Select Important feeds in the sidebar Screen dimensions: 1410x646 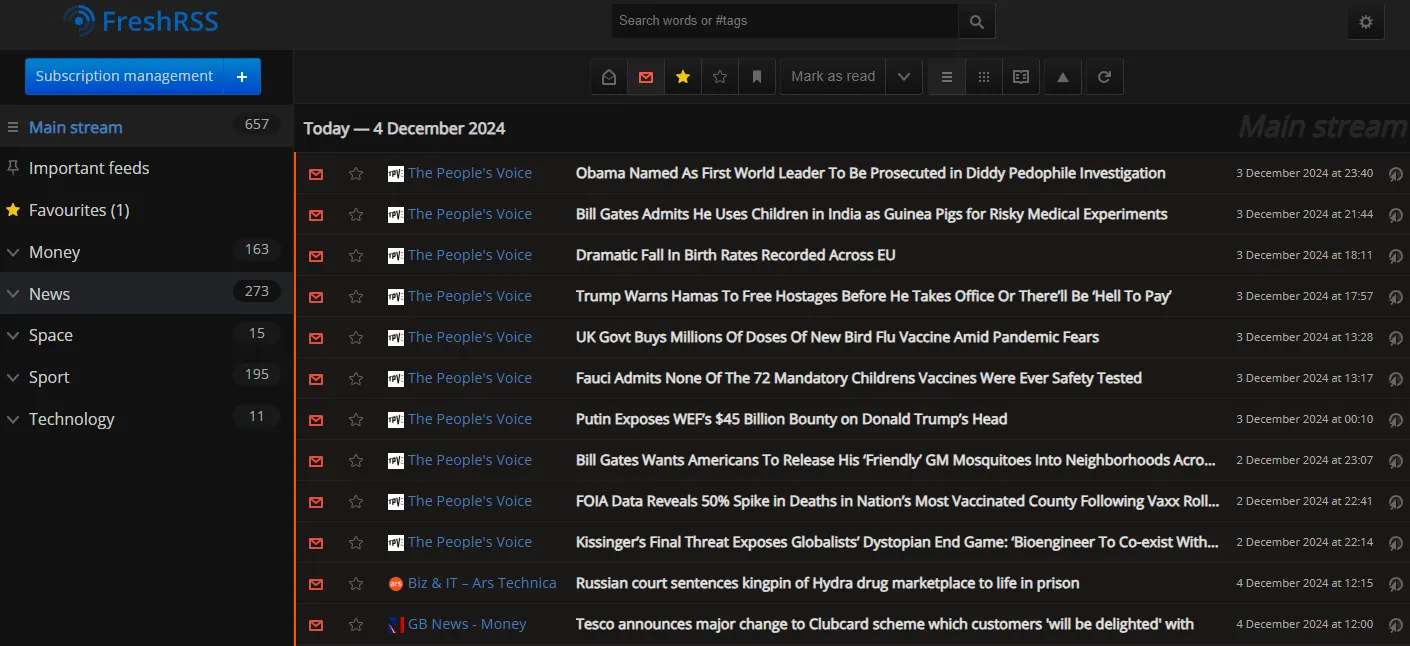click(89, 168)
